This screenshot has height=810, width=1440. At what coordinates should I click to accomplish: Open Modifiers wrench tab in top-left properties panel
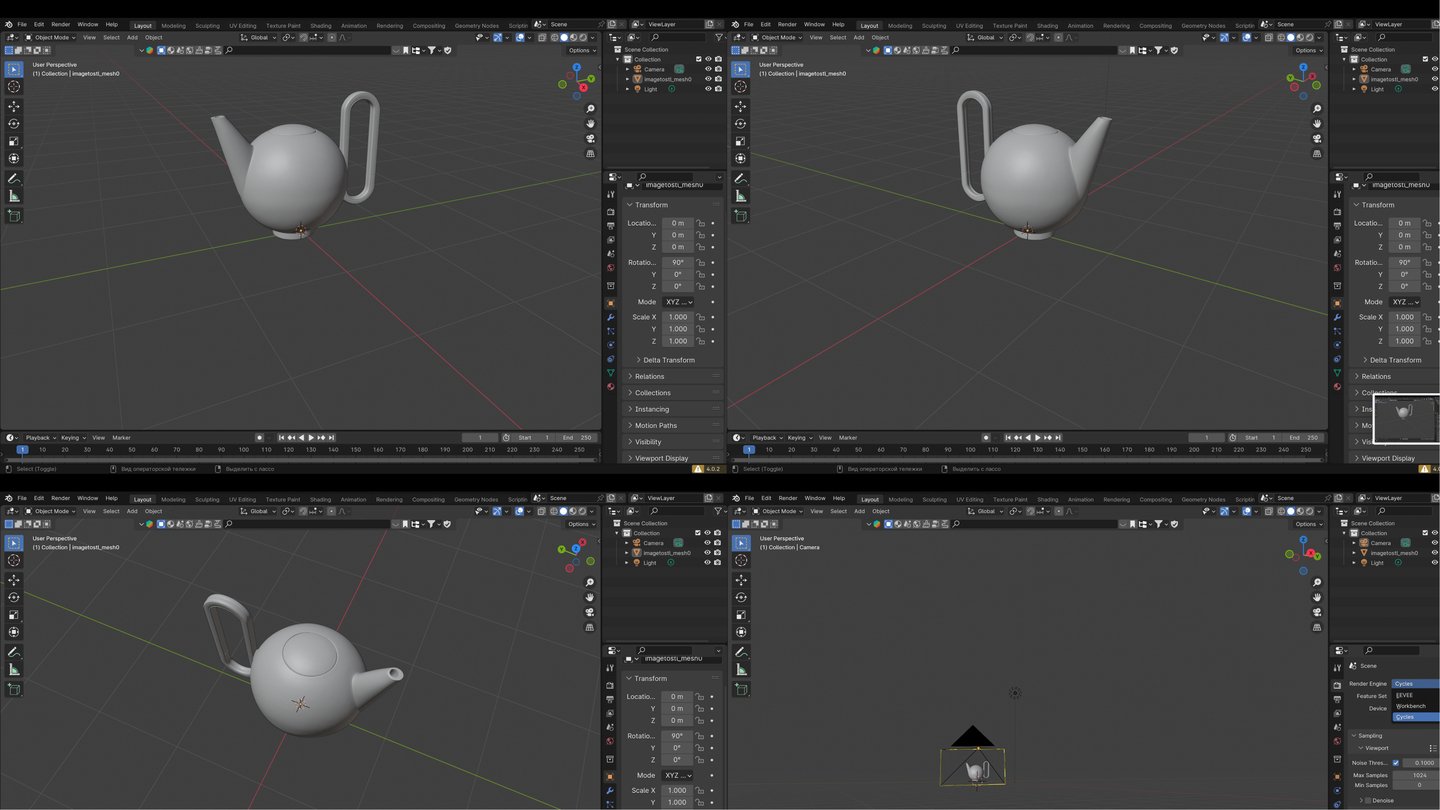coord(610,317)
